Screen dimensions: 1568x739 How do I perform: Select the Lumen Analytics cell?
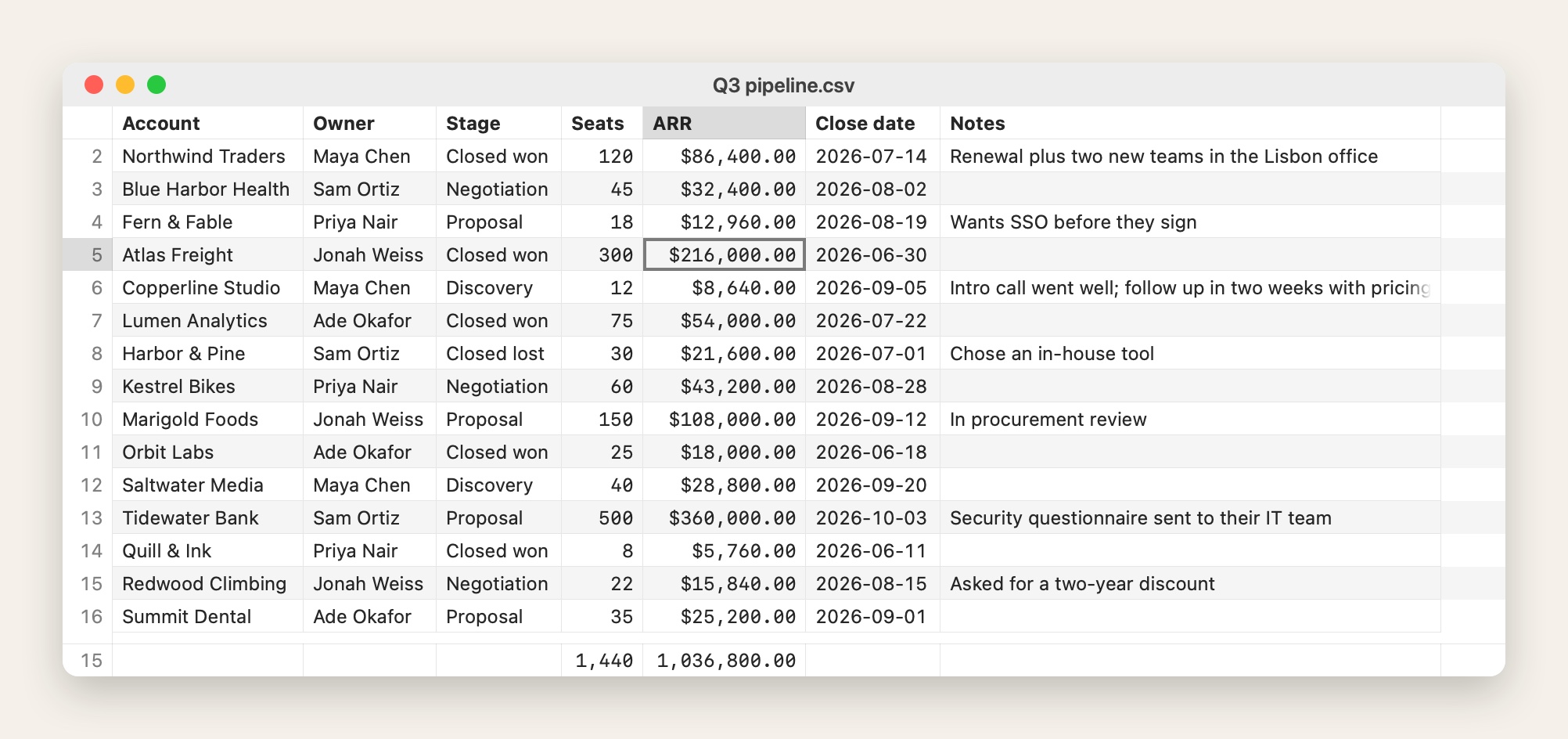click(x=207, y=320)
